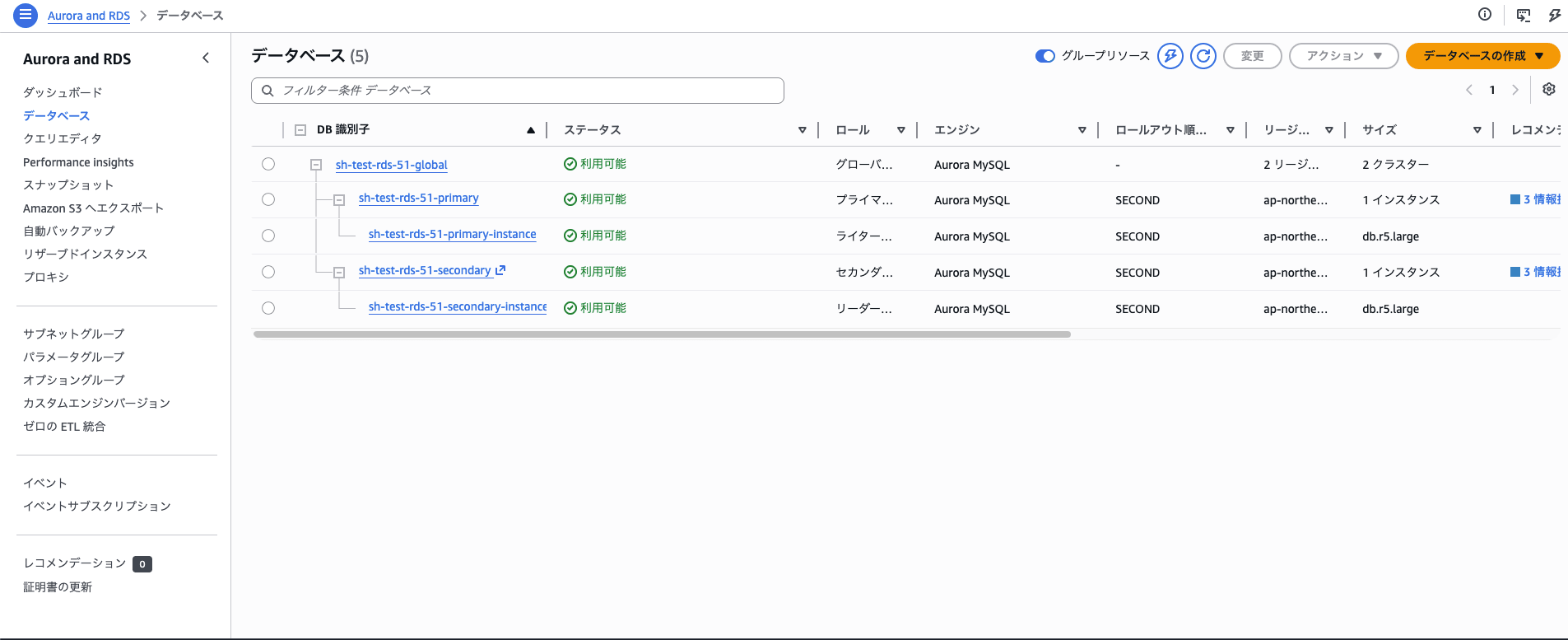Select radio button for sh-test-rds-51-global
The image size is (1568, 640).
tap(268, 164)
